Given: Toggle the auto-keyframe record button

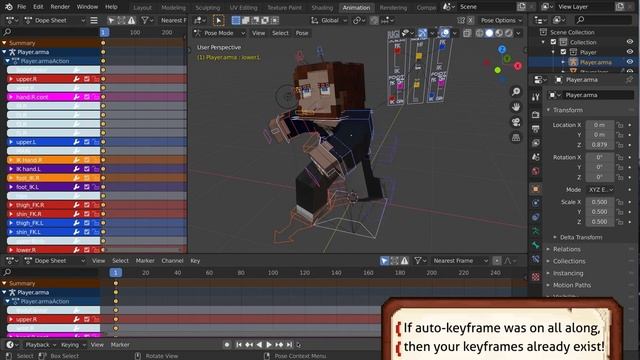Looking at the screenshot, I should click(x=227, y=345).
